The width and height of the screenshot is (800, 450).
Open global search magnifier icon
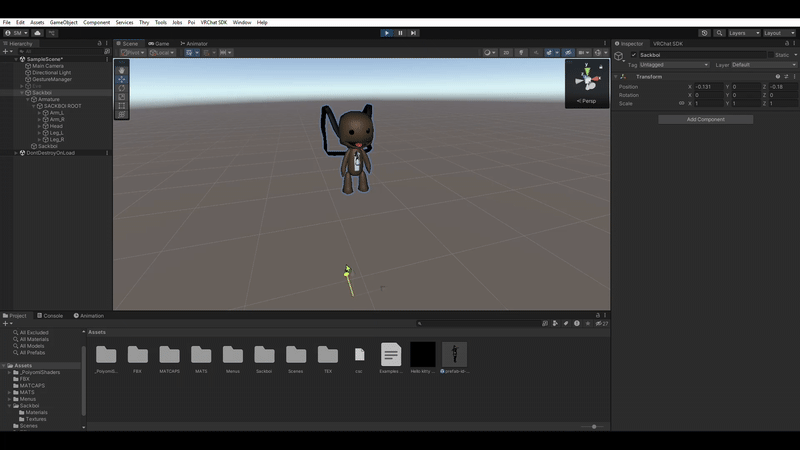pyautogui.click(x=719, y=33)
